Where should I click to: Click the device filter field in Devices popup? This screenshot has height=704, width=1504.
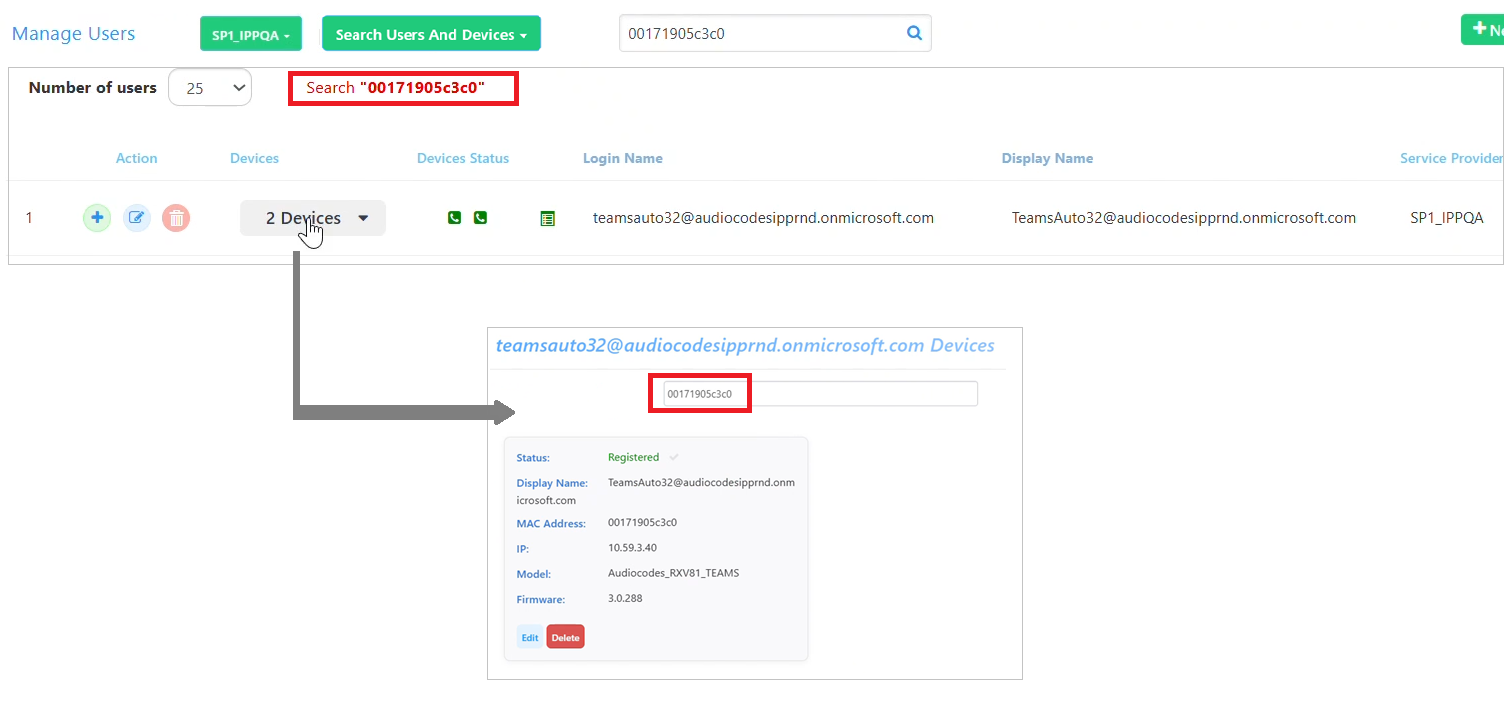(x=860, y=394)
